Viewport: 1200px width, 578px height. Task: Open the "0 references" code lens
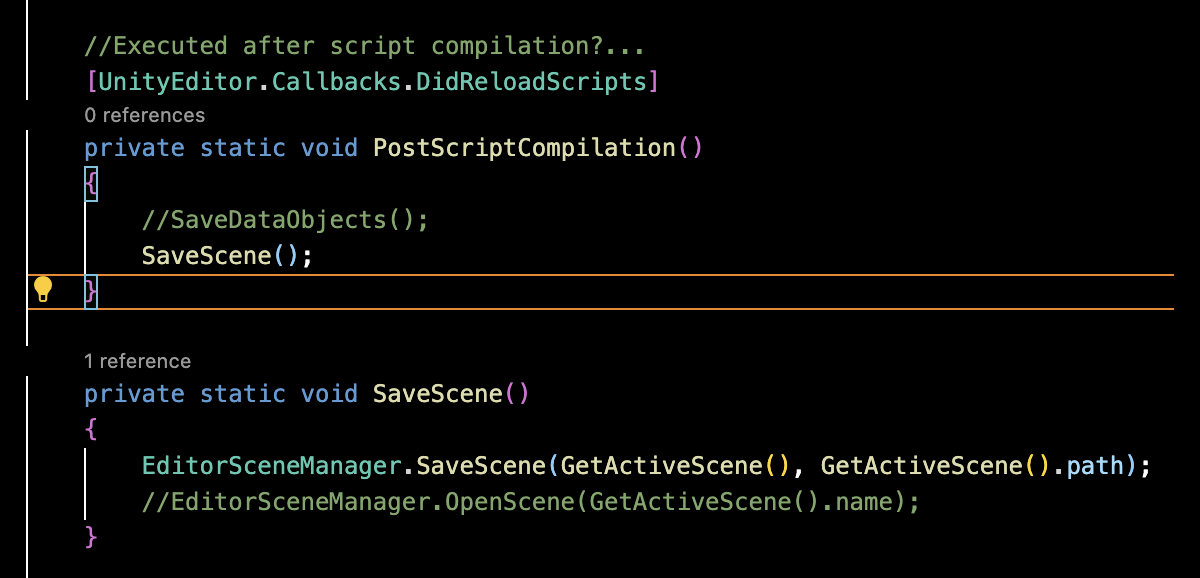click(x=144, y=115)
